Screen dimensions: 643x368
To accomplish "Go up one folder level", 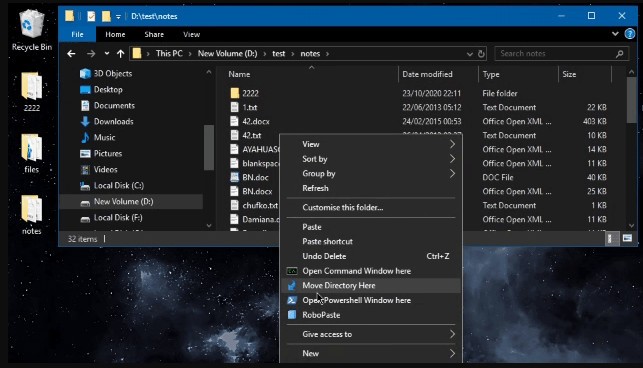I will click(x=120, y=54).
